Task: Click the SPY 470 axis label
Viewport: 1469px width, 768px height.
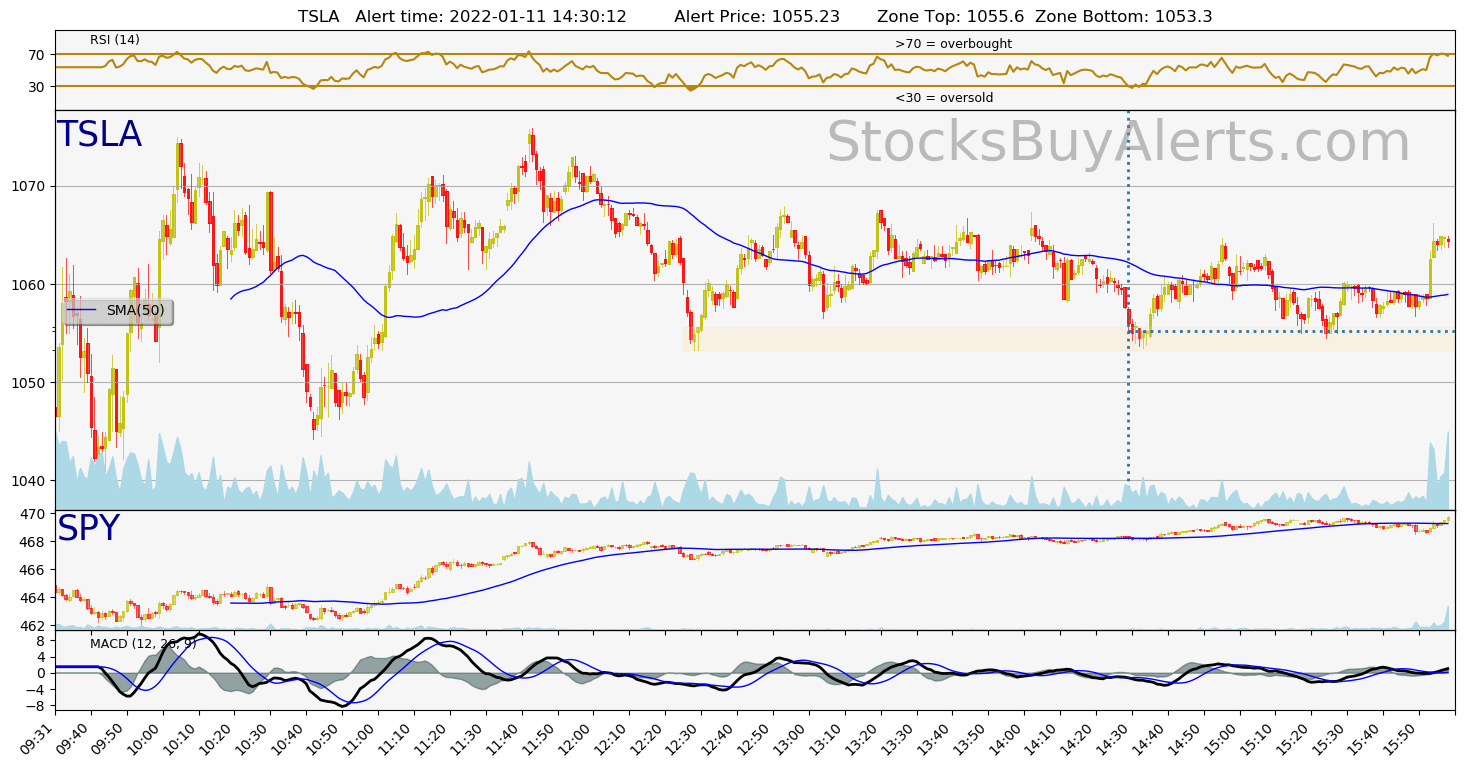Action: coord(33,513)
